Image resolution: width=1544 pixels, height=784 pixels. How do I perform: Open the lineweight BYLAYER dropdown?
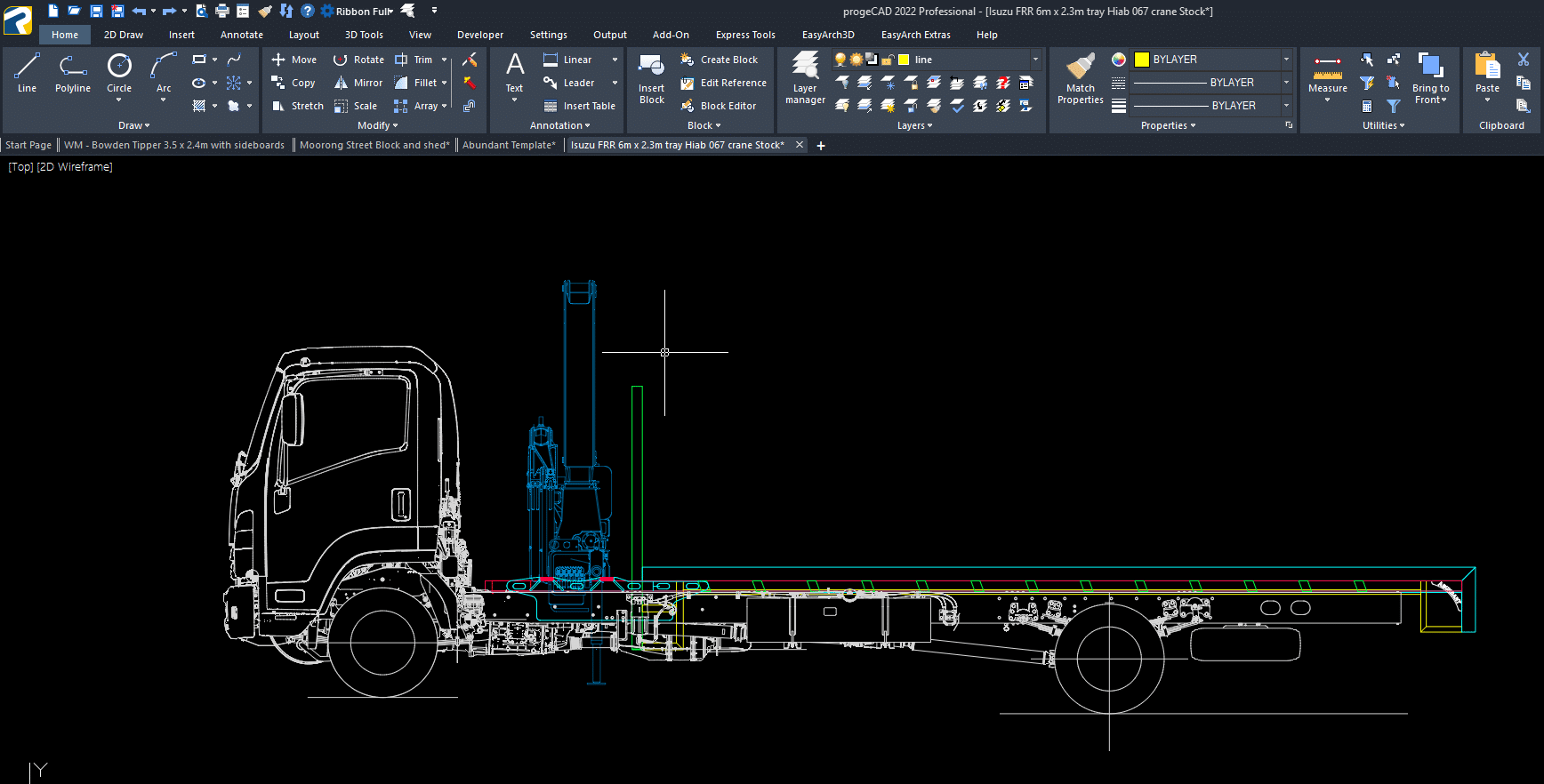[x=1286, y=106]
